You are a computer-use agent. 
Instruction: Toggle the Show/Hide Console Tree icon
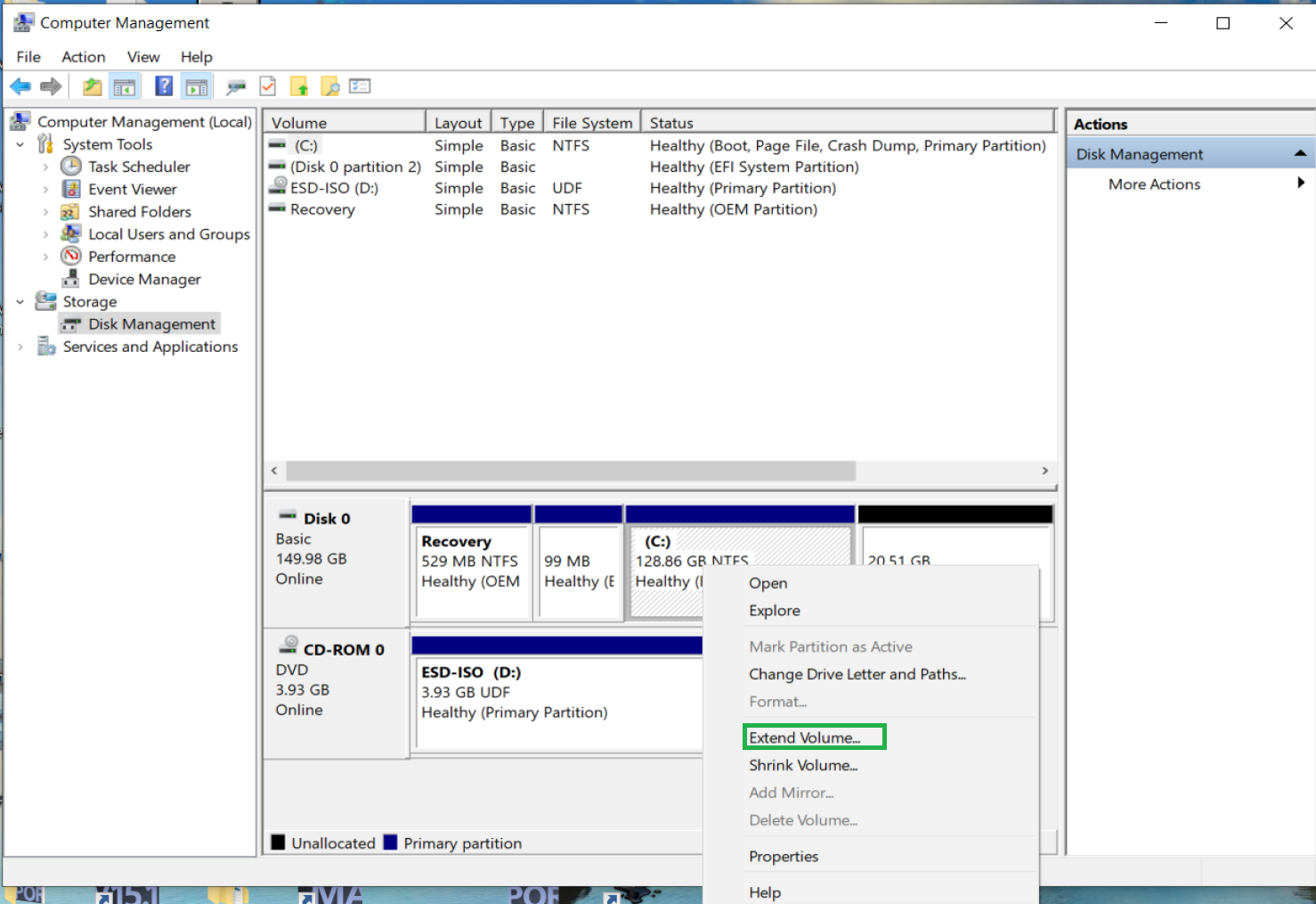[125, 86]
